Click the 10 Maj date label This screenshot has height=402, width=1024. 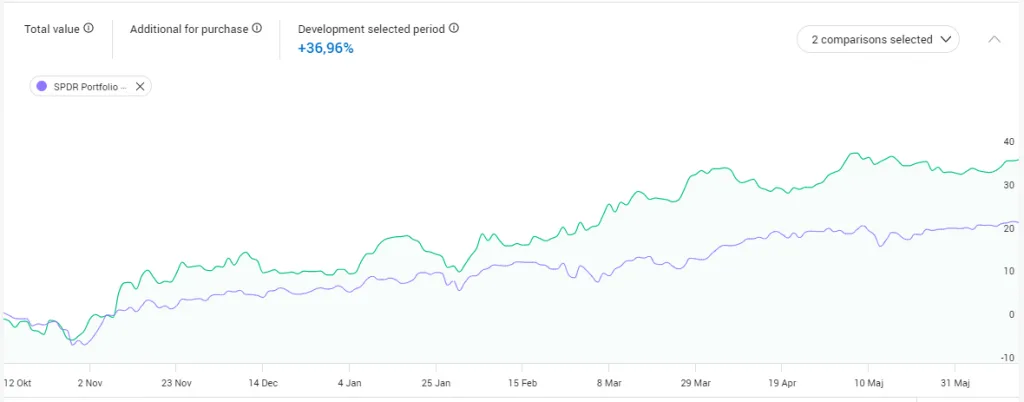click(871, 382)
